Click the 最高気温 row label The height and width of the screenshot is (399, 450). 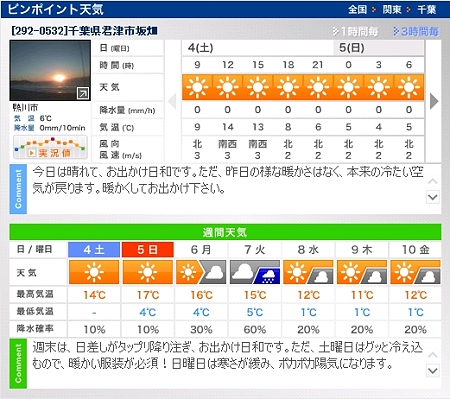(x=35, y=294)
